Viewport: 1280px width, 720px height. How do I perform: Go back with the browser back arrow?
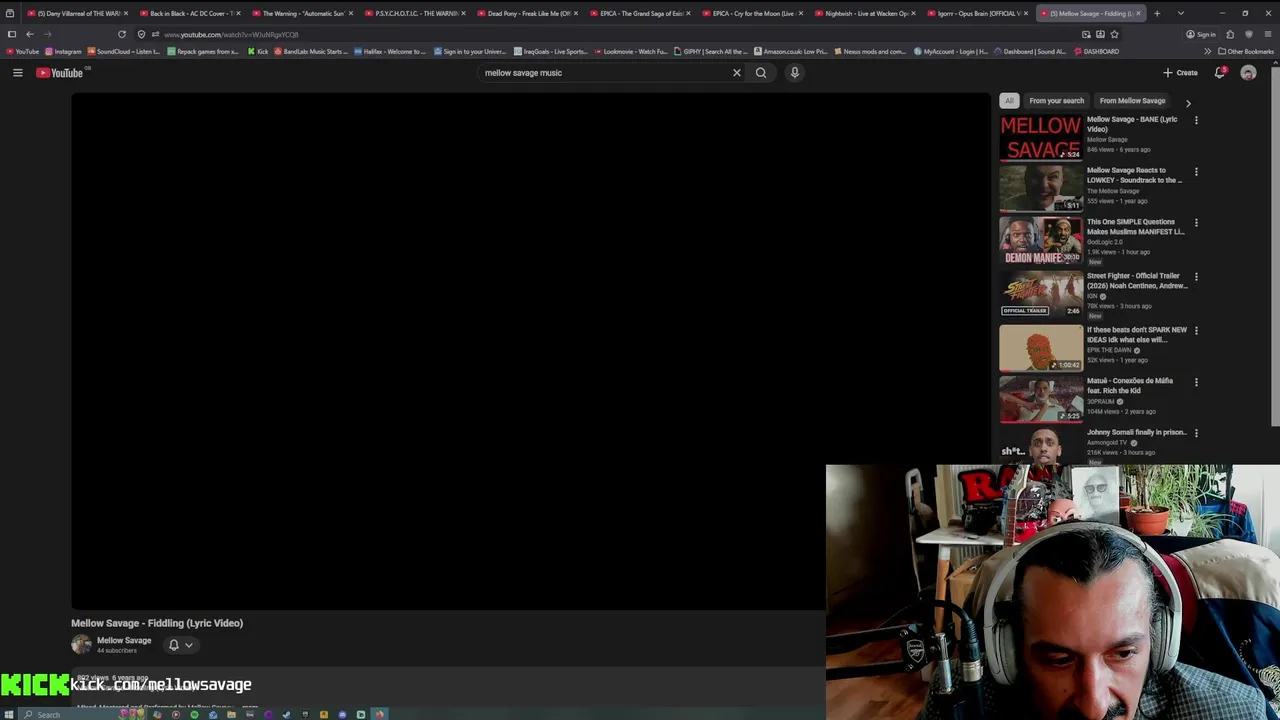click(30, 34)
